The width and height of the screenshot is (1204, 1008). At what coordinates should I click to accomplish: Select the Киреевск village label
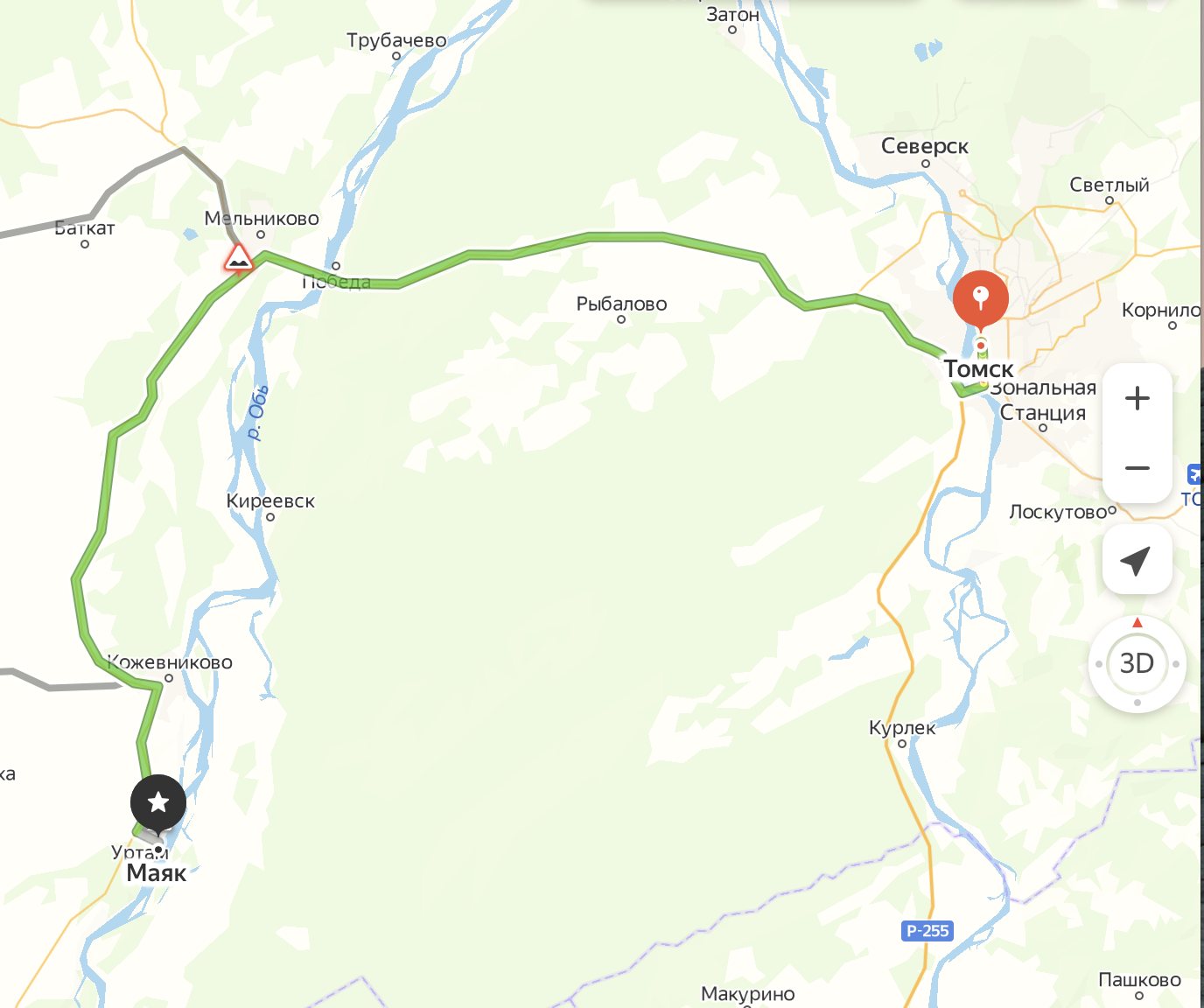pos(270,501)
